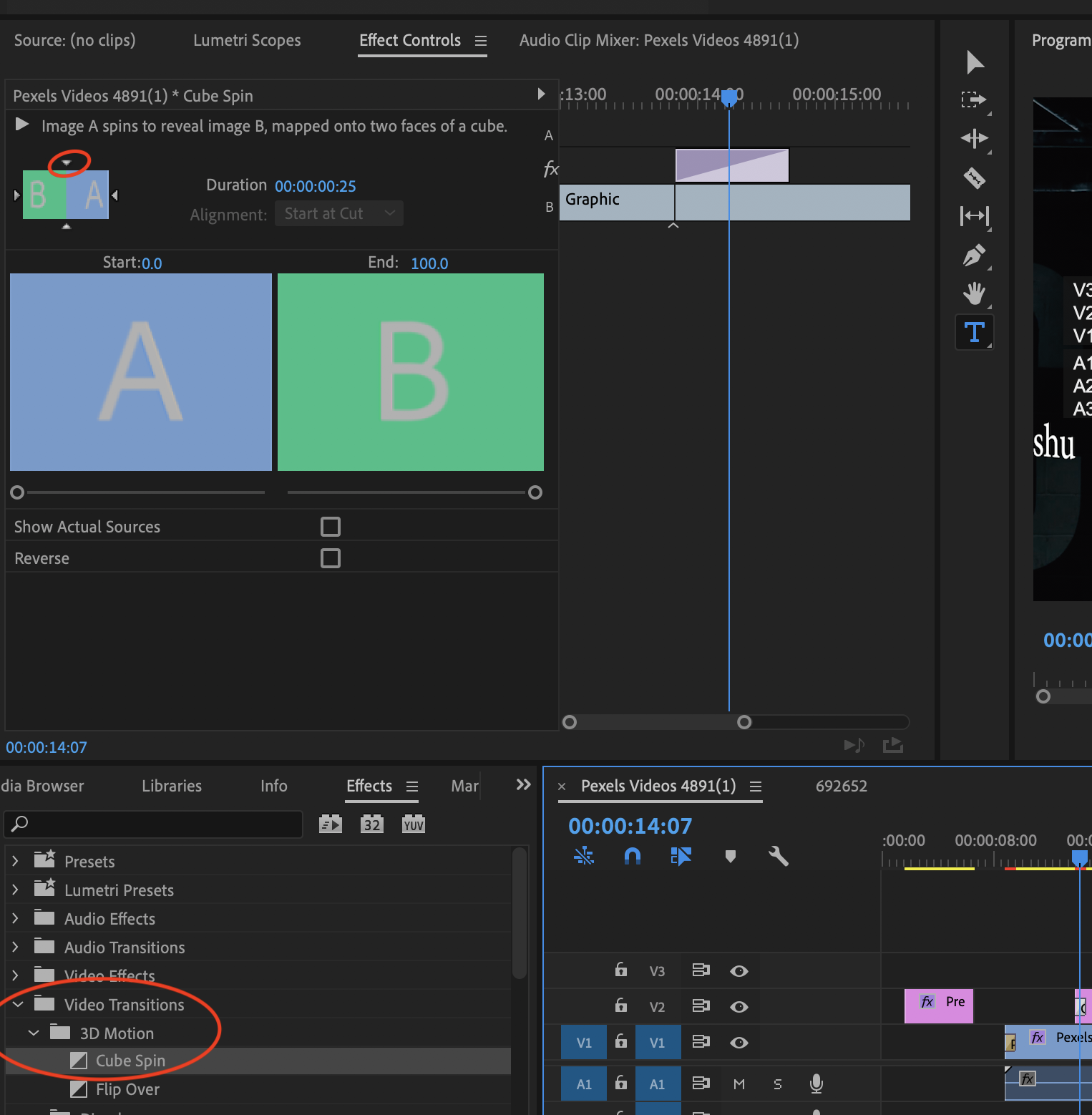
Task: Open timeline wrench display settings
Action: pyautogui.click(x=778, y=856)
